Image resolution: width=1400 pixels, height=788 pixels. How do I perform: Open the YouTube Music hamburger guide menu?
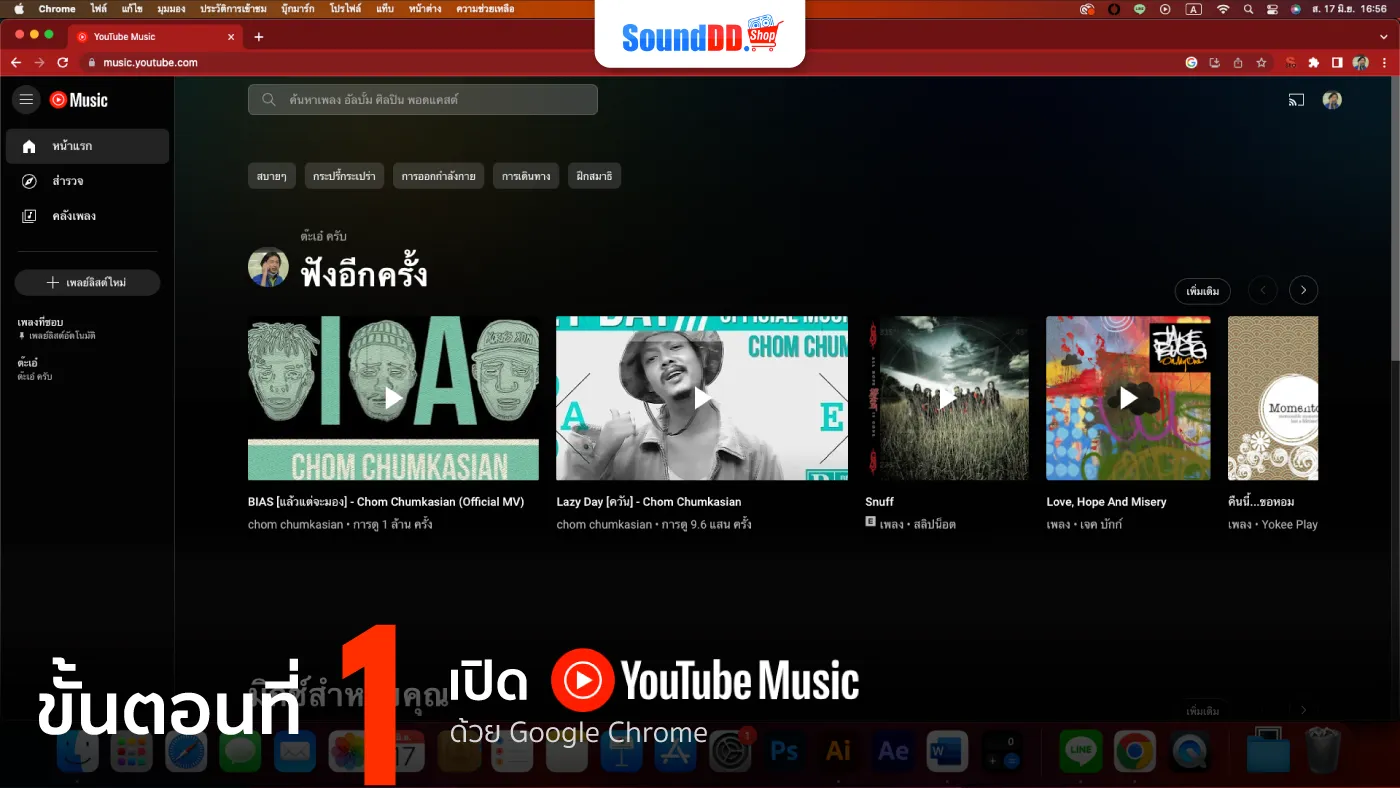(x=26, y=99)
